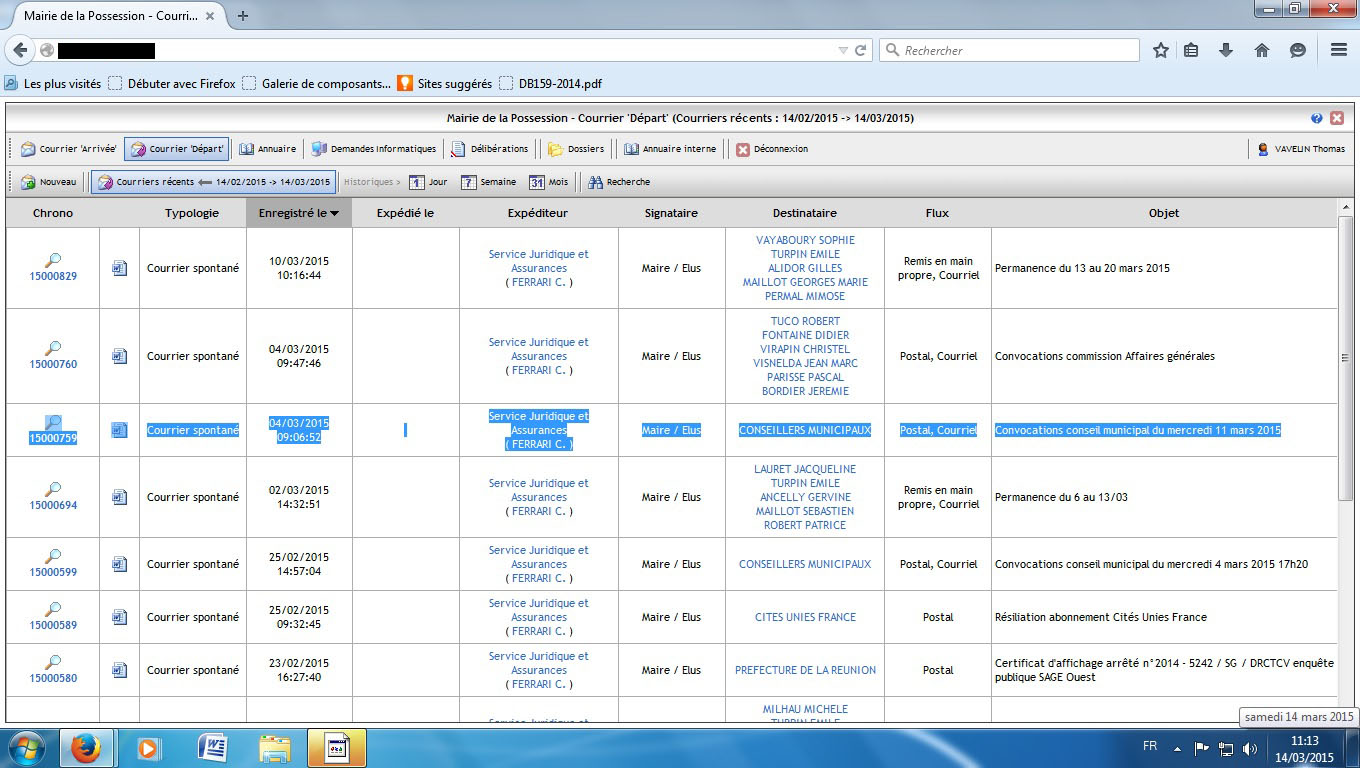The image size is (1360, 768).
Task: Open the Word document icon for 15000589
Action: pyautogui.click(x=119, y=617)
